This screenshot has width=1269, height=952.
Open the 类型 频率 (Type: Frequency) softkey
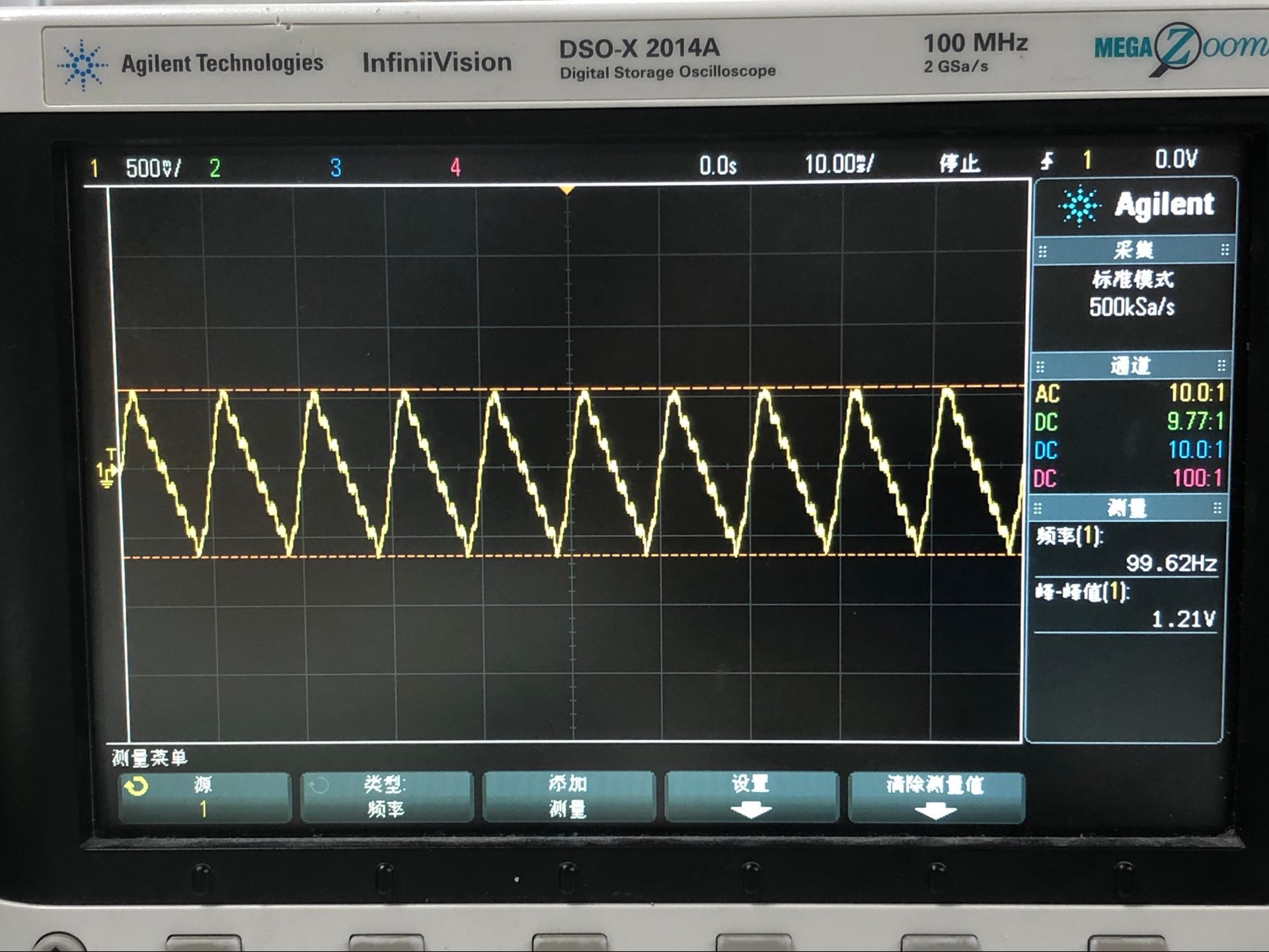(x=387, y=797)
